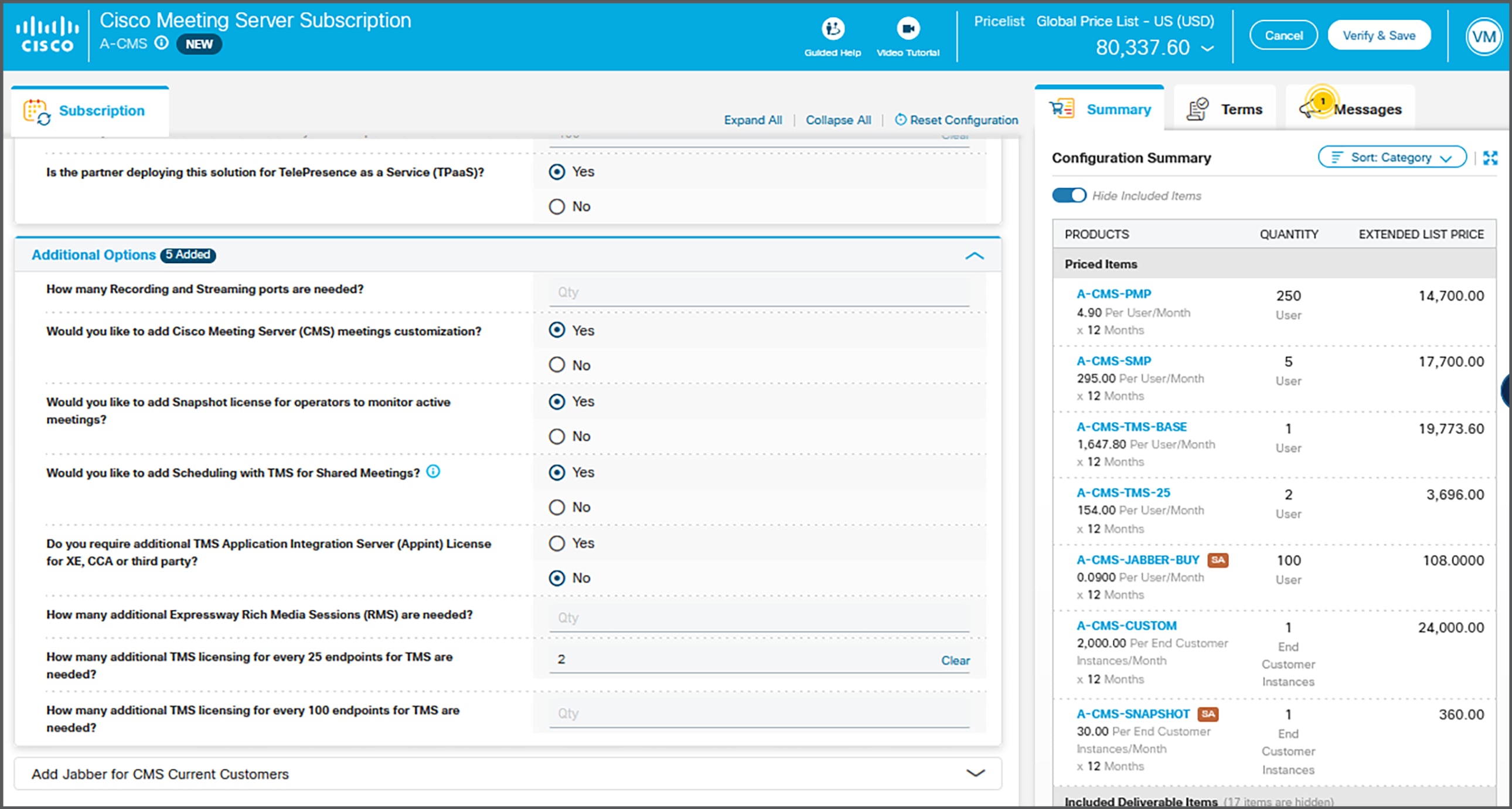This screenshot has height=809, width=1512.
Task: Click TMS 100 endpoints Qty field
Action: point(759,713)
